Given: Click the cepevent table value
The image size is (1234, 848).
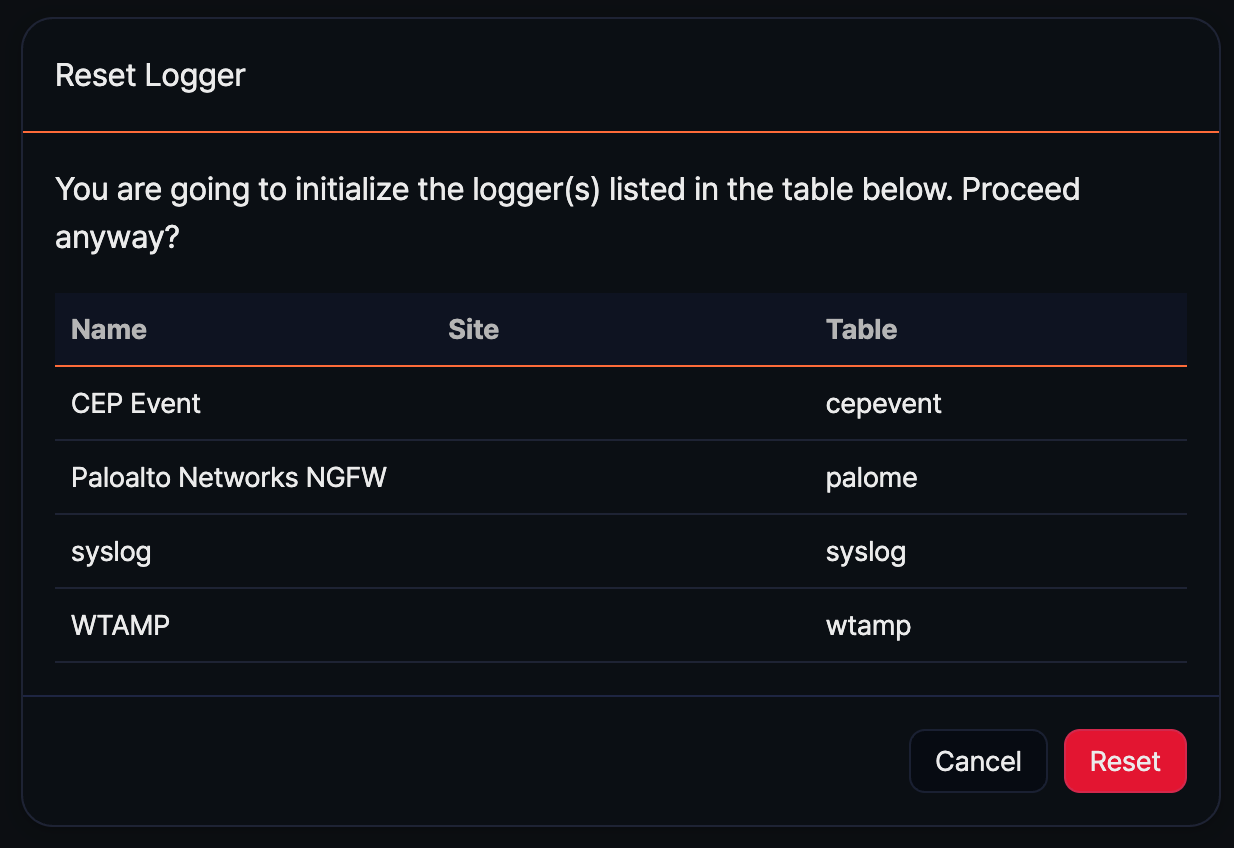Looking at the screenshot, I should tap(883, 404).
